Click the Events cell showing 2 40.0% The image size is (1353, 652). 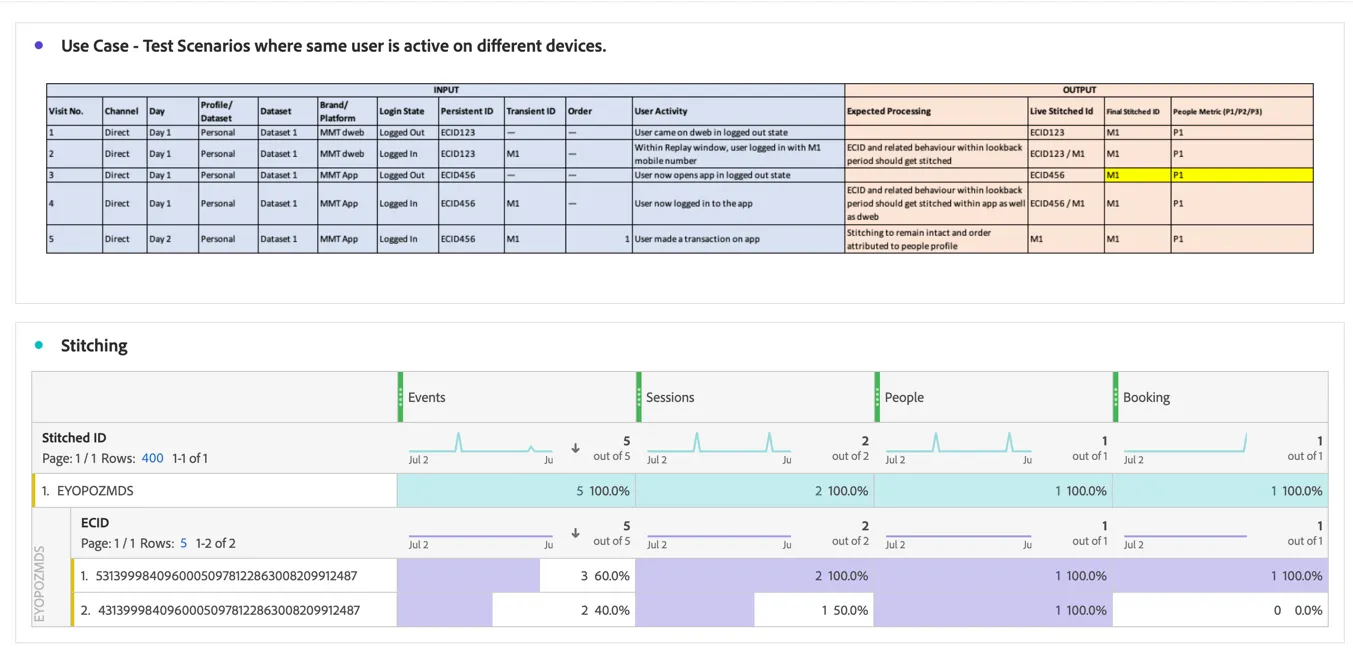coord(516,610)
